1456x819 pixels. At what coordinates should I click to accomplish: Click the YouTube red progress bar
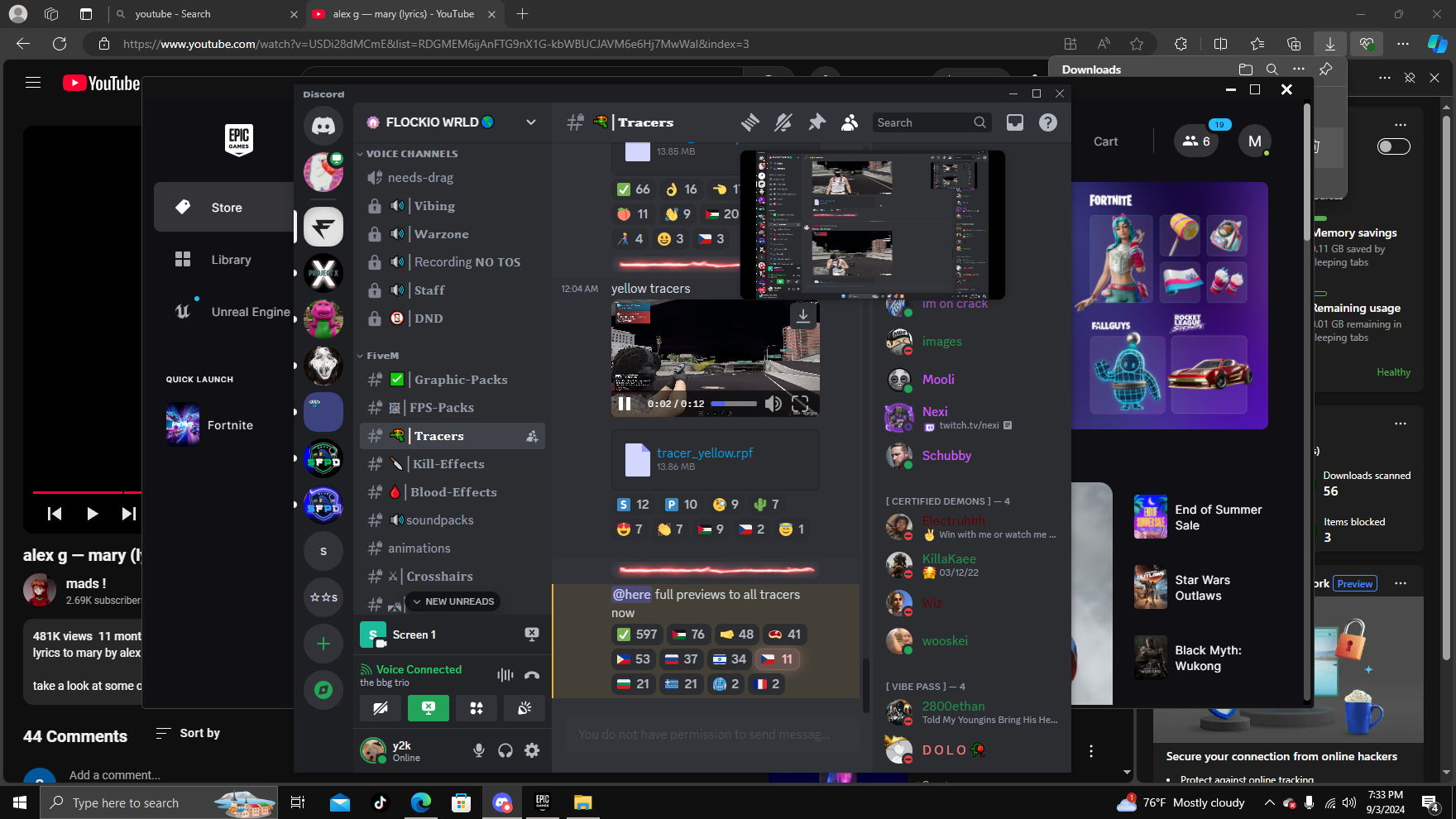click(x=87, y=492)
